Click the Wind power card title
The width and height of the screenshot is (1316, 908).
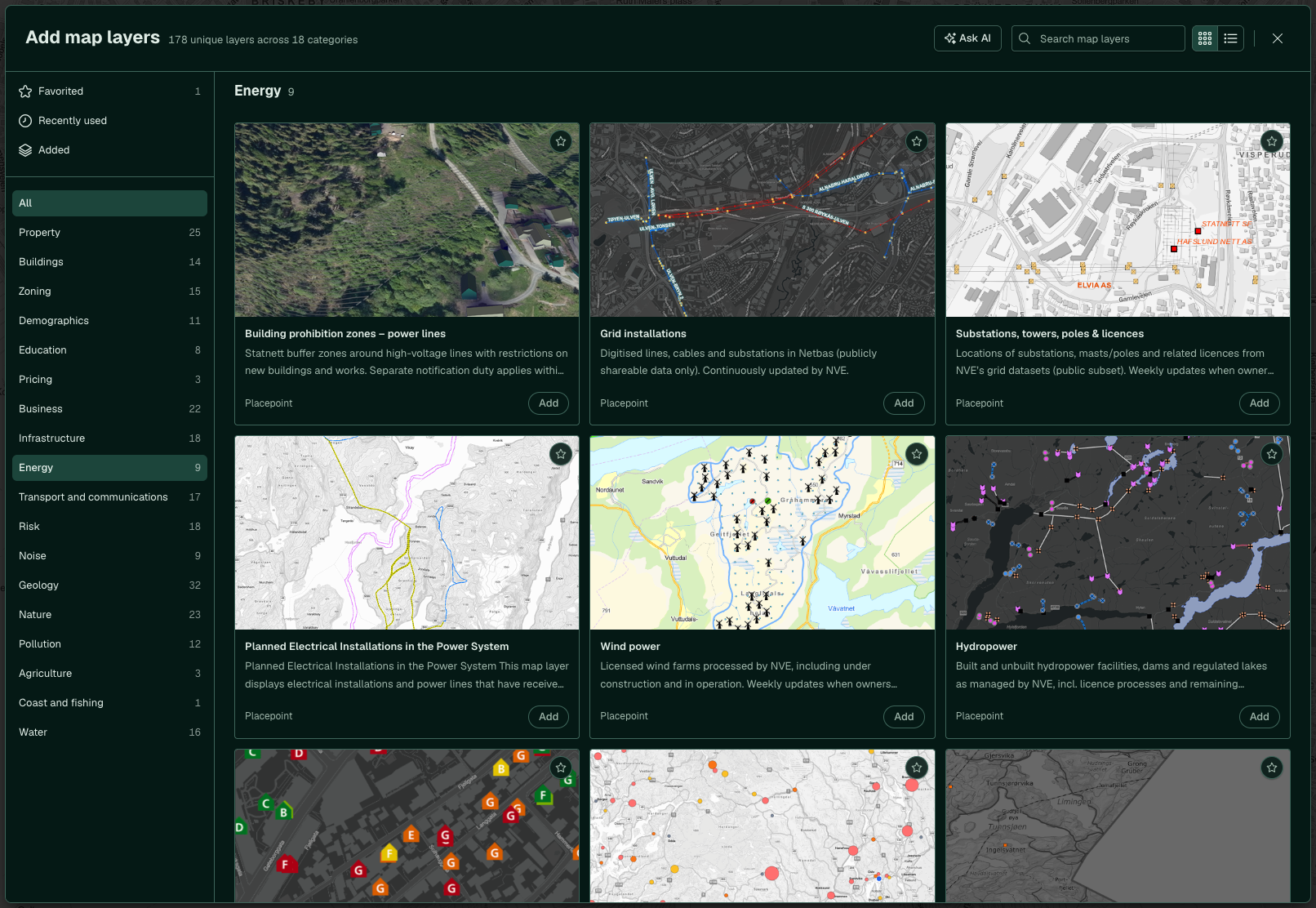tap(630, 647)
